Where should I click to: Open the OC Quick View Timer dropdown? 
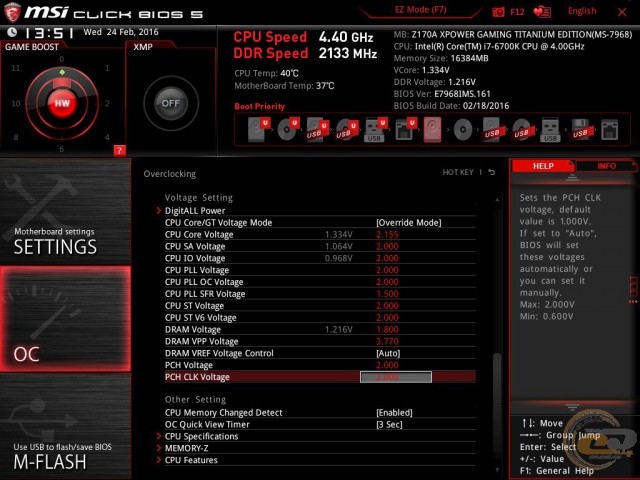coord(389,424)
